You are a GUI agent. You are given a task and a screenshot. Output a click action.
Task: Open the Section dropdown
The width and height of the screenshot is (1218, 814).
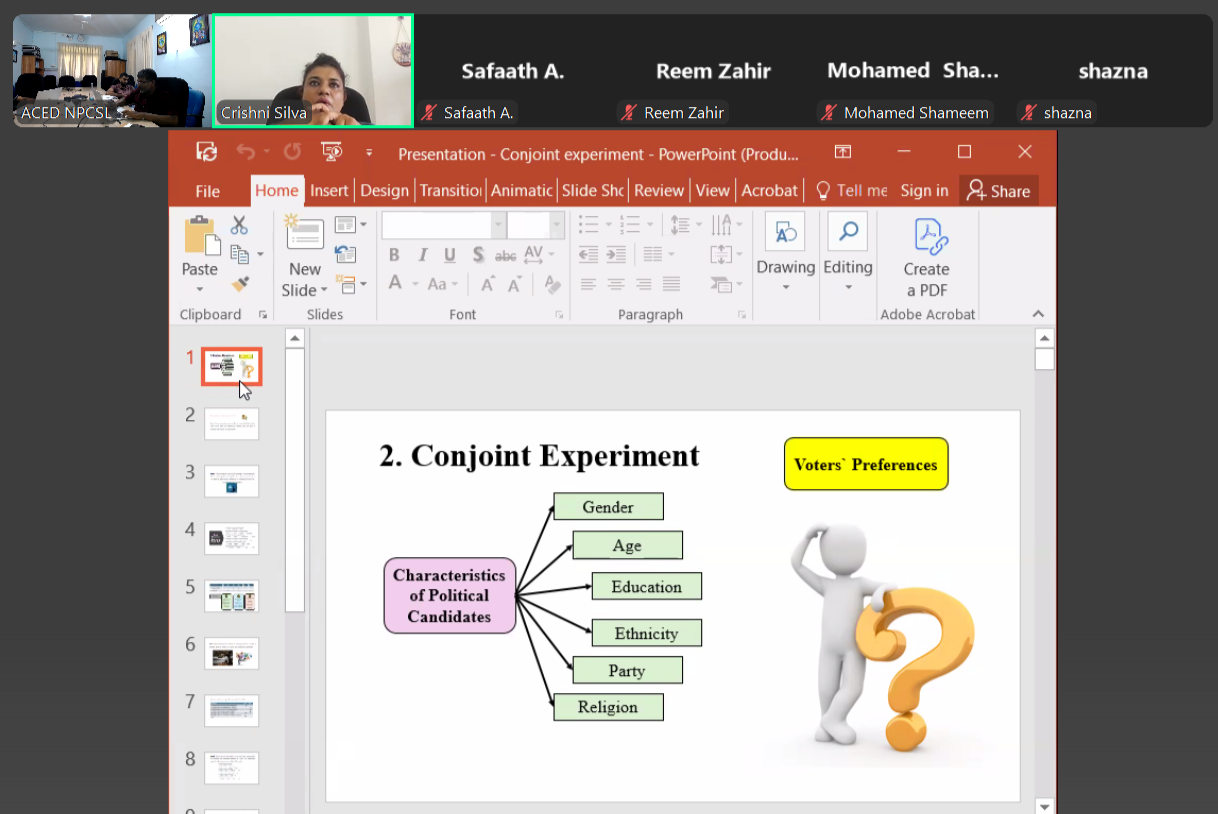coord(350,284)
